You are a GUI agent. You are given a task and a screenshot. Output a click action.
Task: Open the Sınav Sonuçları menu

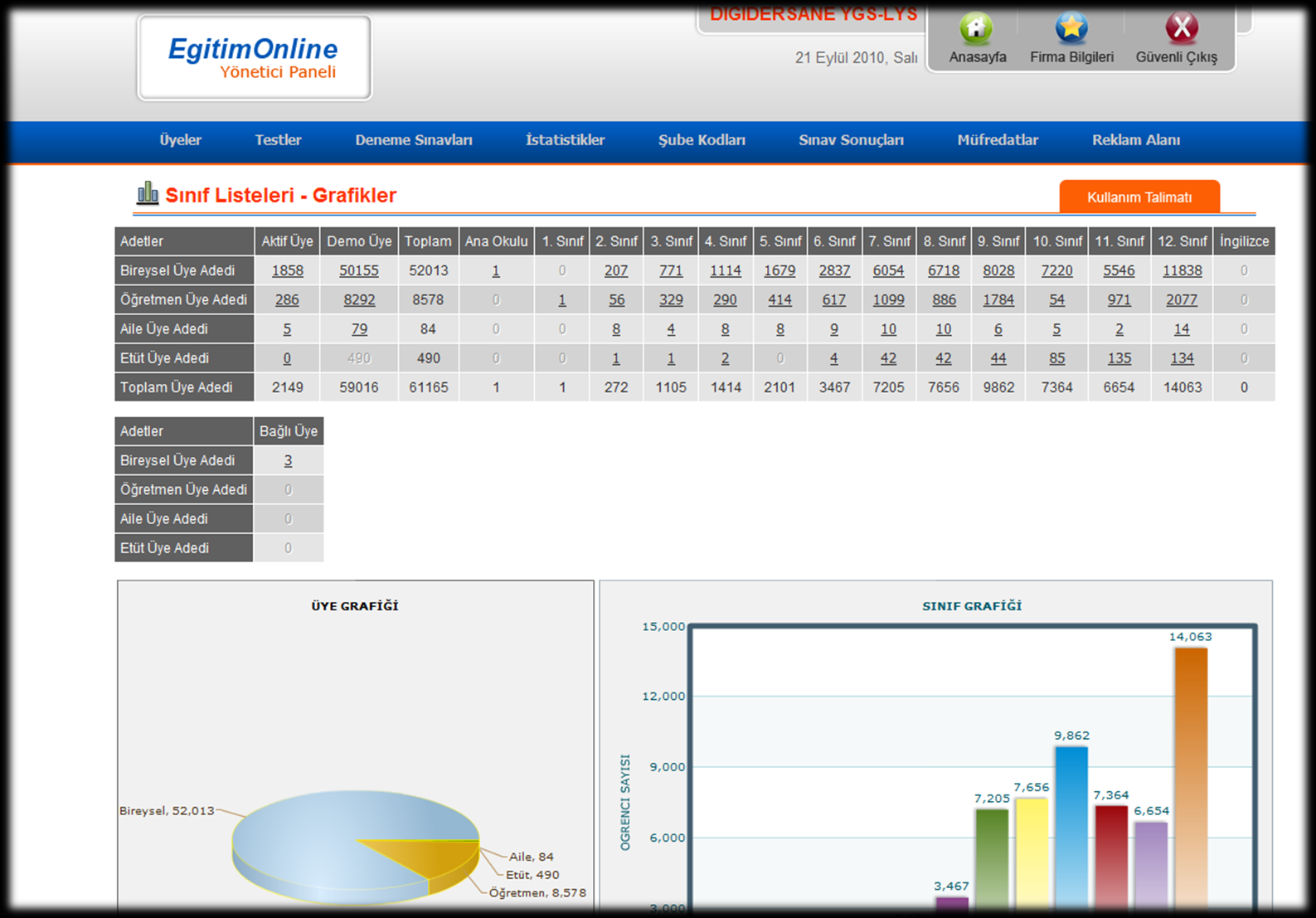851,140
